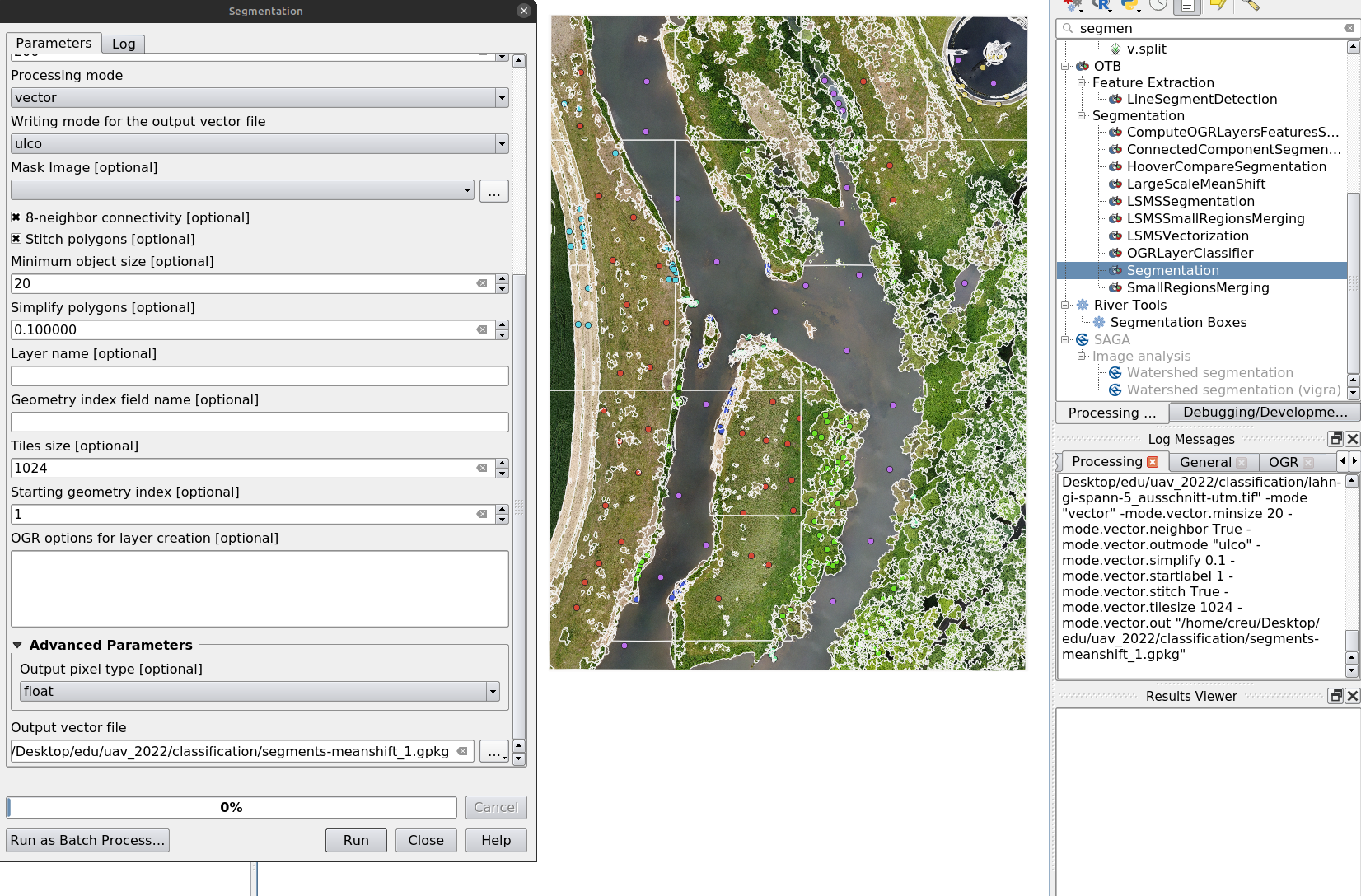The image size is (1361, 896).
Task: Open the Python scripts toolbox icon
Action: (1130, 5)
